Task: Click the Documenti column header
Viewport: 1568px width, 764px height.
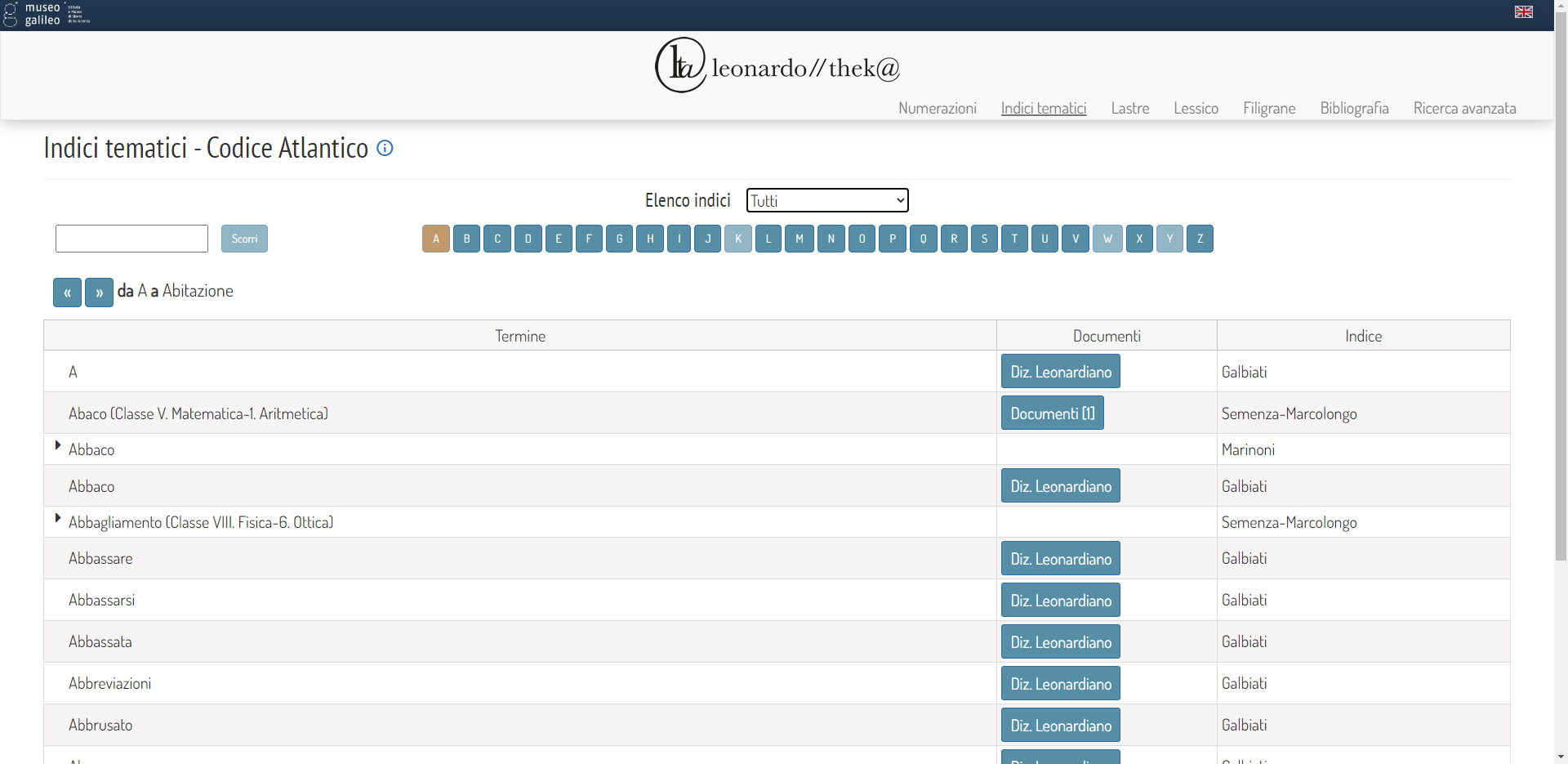Action: pos(1107,336)
